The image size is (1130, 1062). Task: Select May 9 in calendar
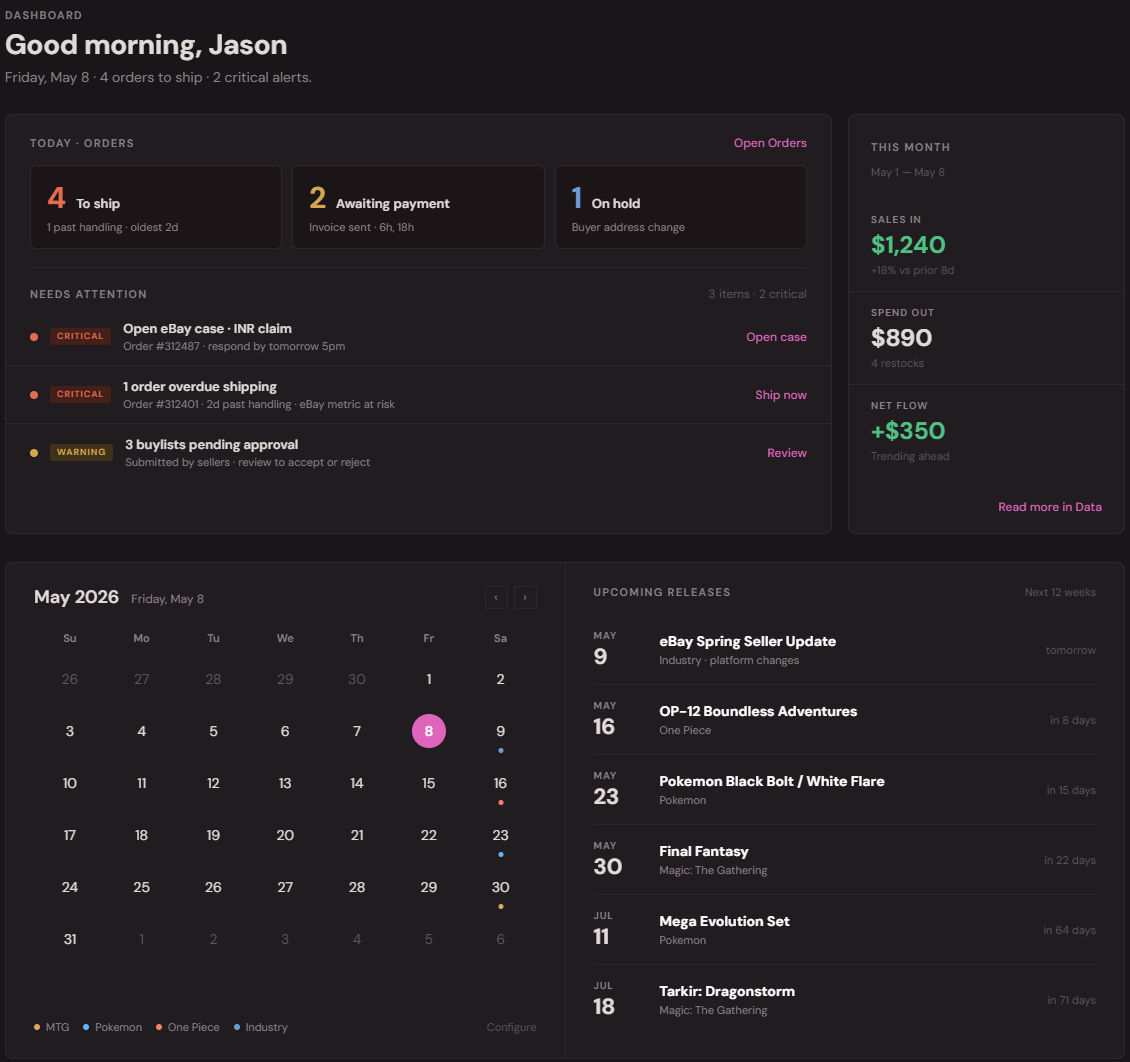[500, 731]
